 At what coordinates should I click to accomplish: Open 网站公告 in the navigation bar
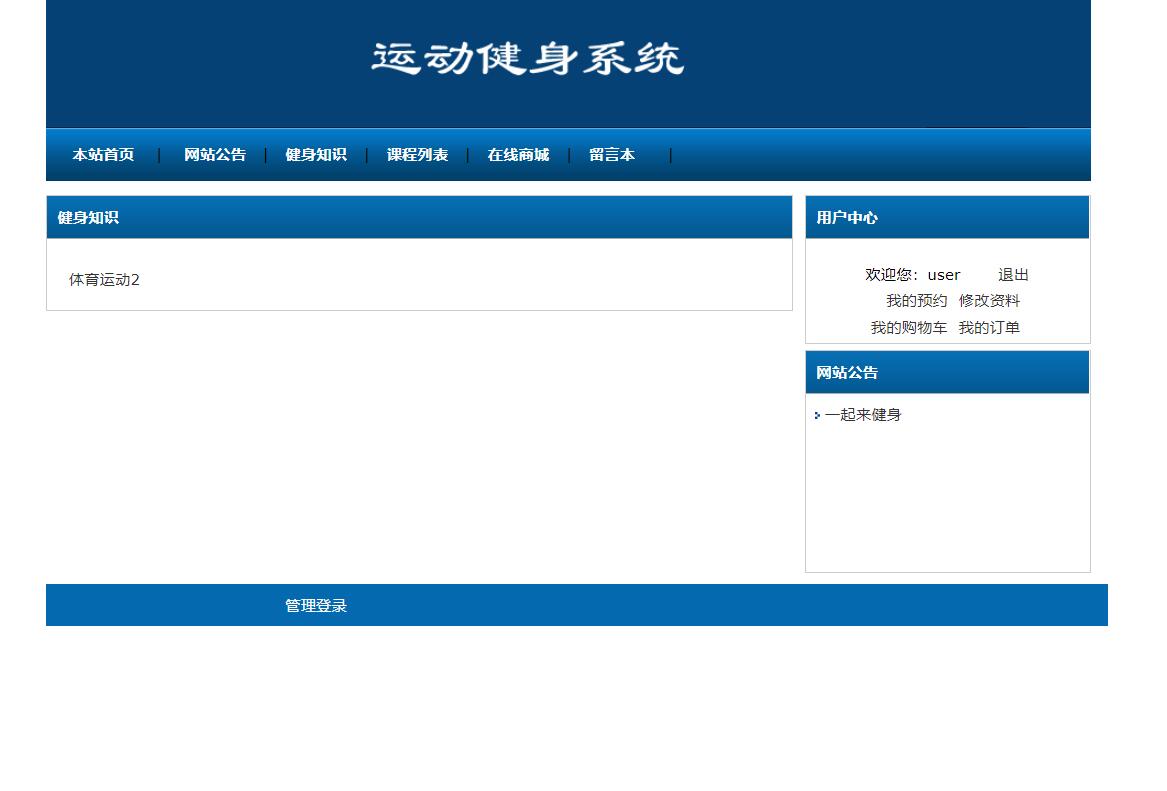[x=214, y=155]
